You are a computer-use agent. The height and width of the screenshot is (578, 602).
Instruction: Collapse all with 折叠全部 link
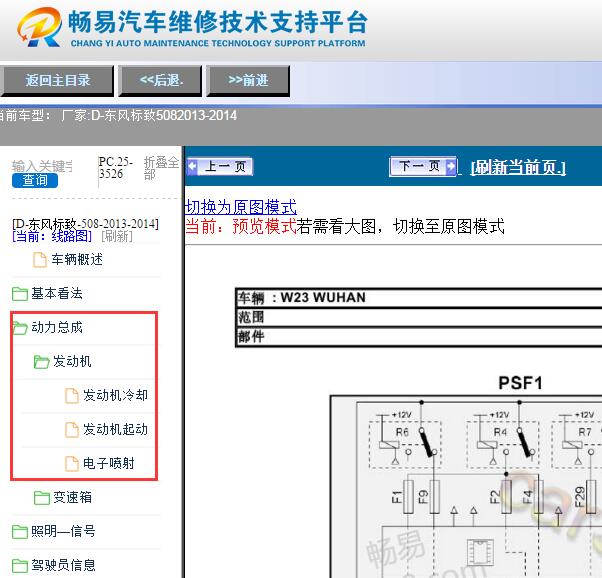pos(161,168)
